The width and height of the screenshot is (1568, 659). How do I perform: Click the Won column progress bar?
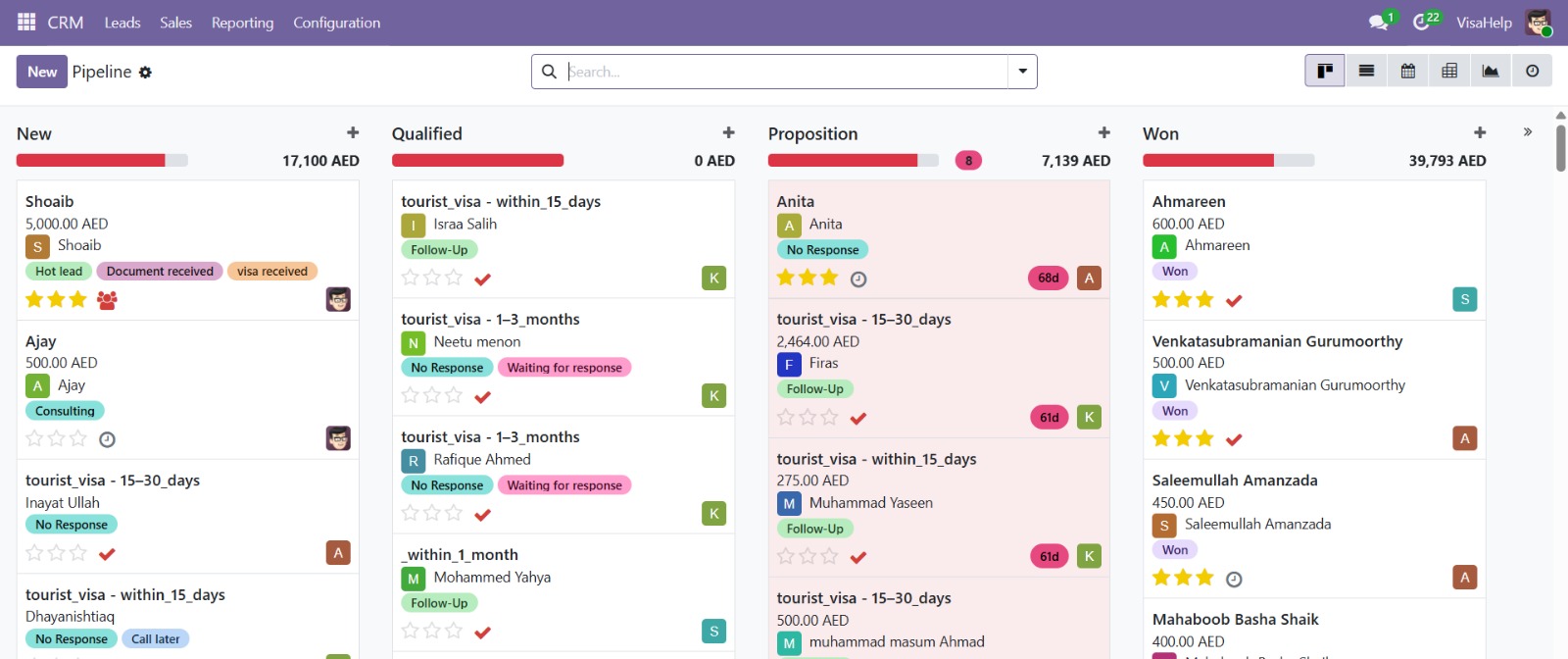click(x=1229, y=160)
